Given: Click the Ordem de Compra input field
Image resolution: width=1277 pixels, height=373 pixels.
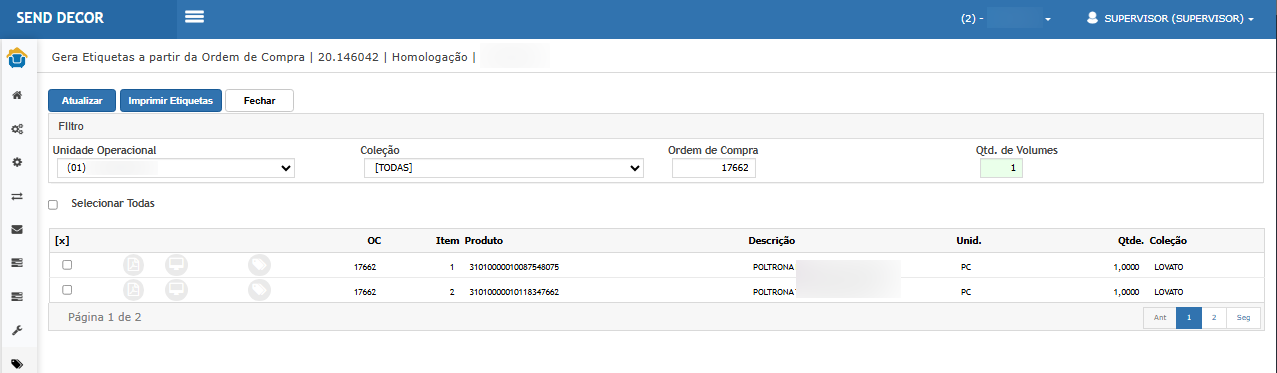Looking at the screenshot, I should [x=714, y=169].
